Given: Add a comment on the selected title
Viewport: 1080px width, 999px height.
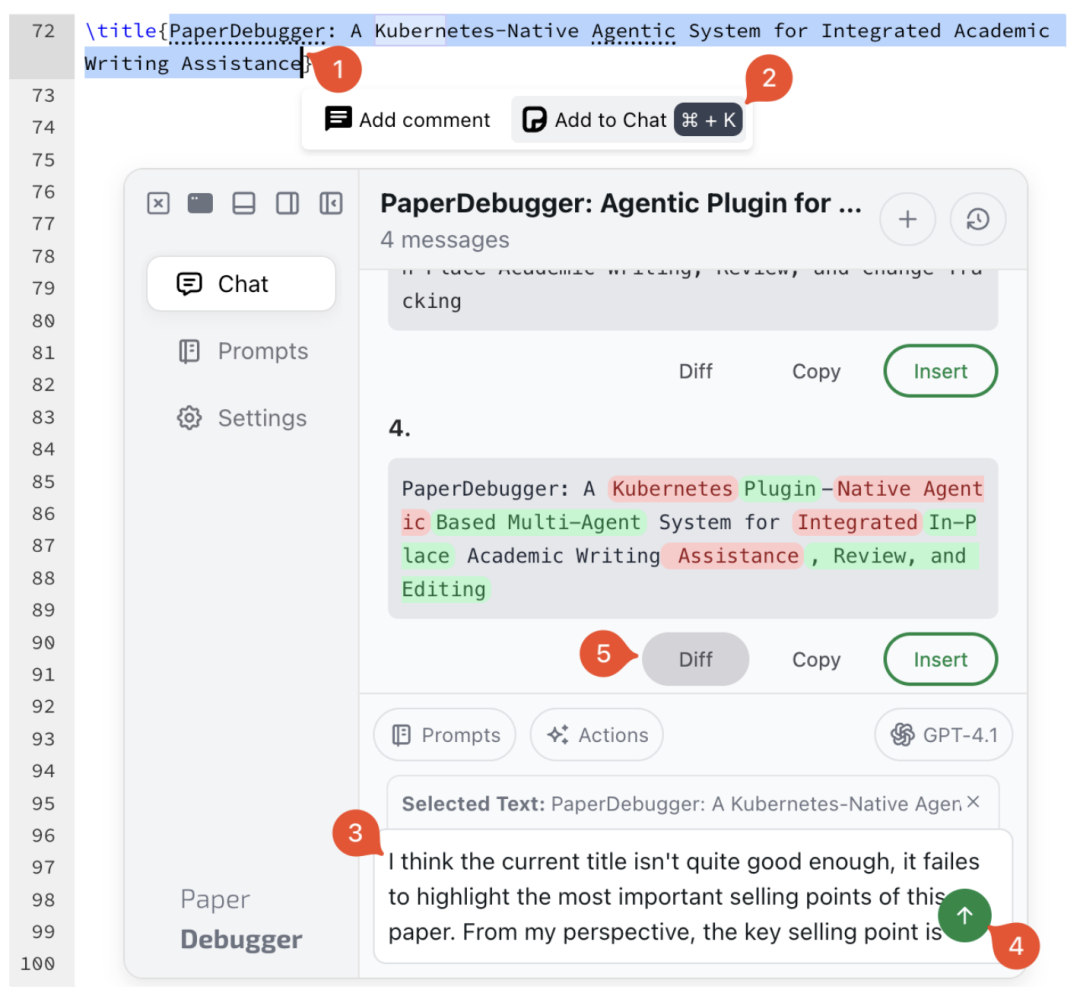Looking at the screenshot, I should 406,119.
